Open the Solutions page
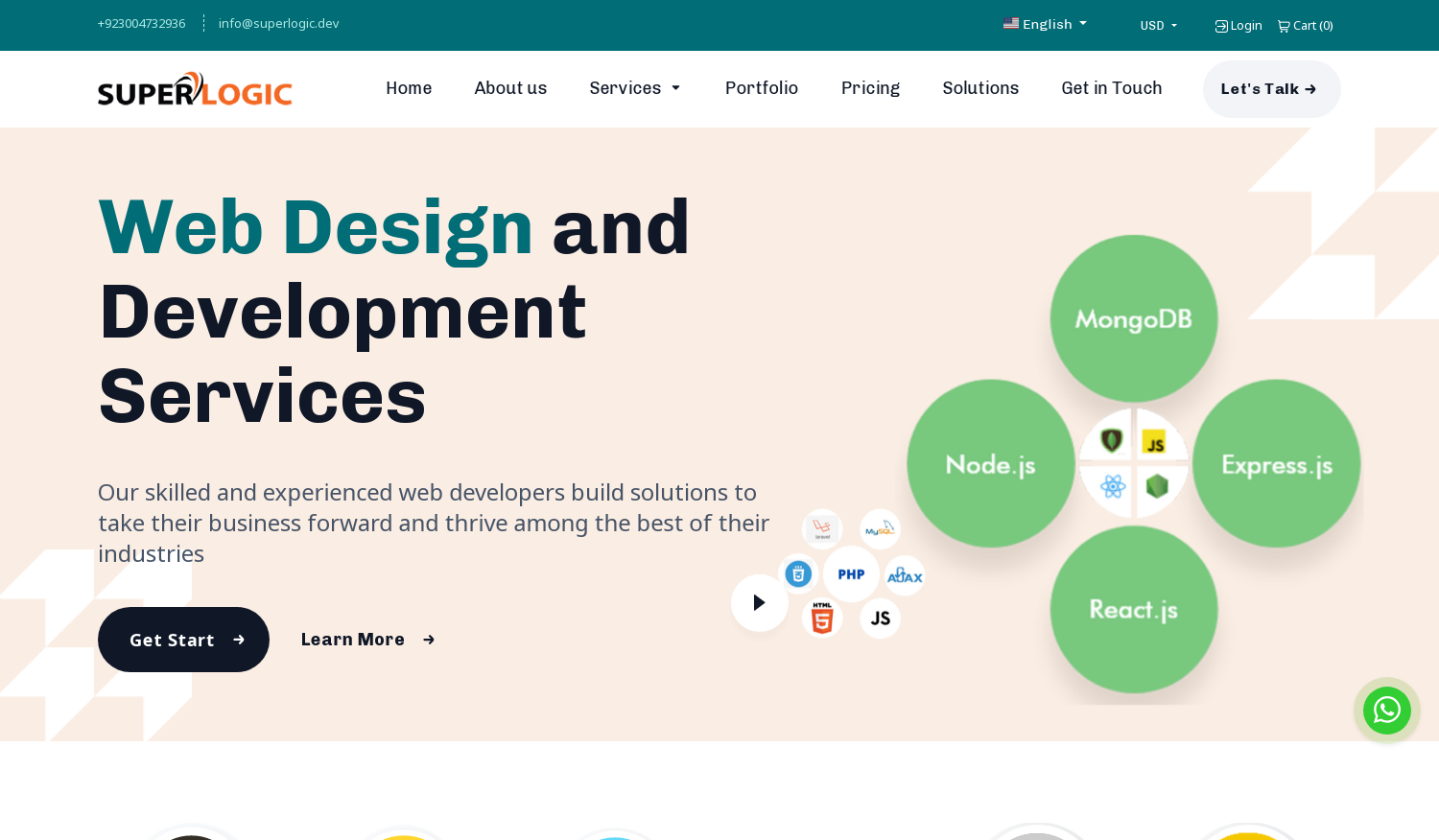Viewport: 1439px width, 840px height. click(x=980, y=88)
